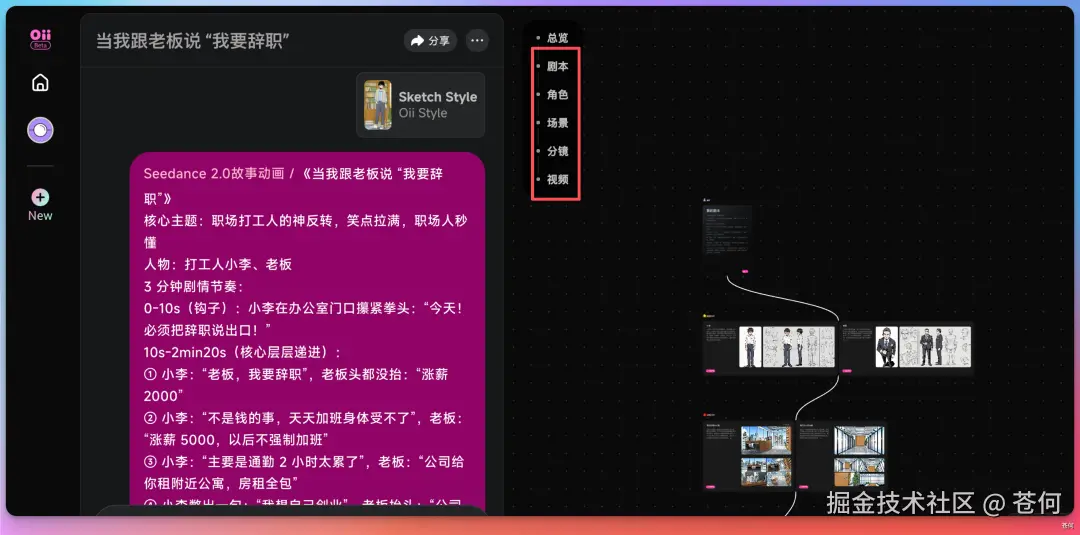Open the Sketch Style card
Screen dimensions: 1080x535
421,105
